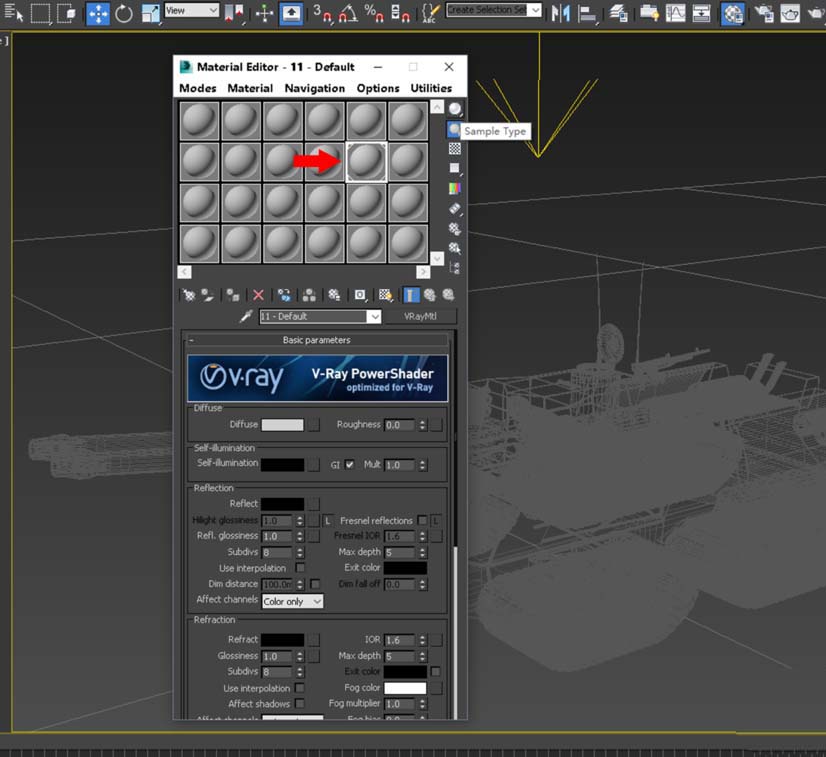Open the Affect channels Color only dropdown
Screen dimensions: 826x757
(x=292, y=602)
